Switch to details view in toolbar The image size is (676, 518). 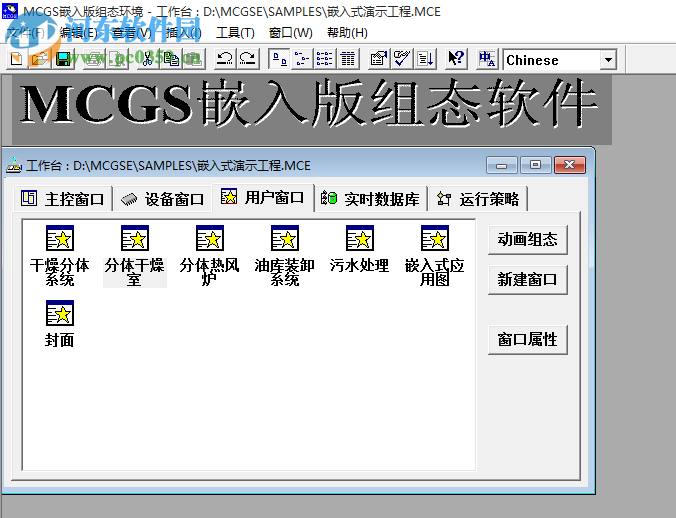click(347, 59)
